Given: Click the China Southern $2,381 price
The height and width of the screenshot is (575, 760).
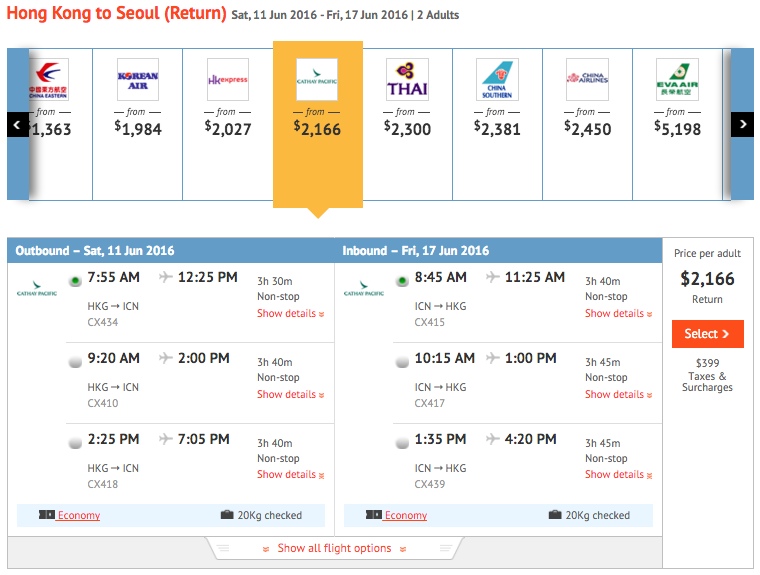Looking at the screenshot, I should tap(497, 128).
